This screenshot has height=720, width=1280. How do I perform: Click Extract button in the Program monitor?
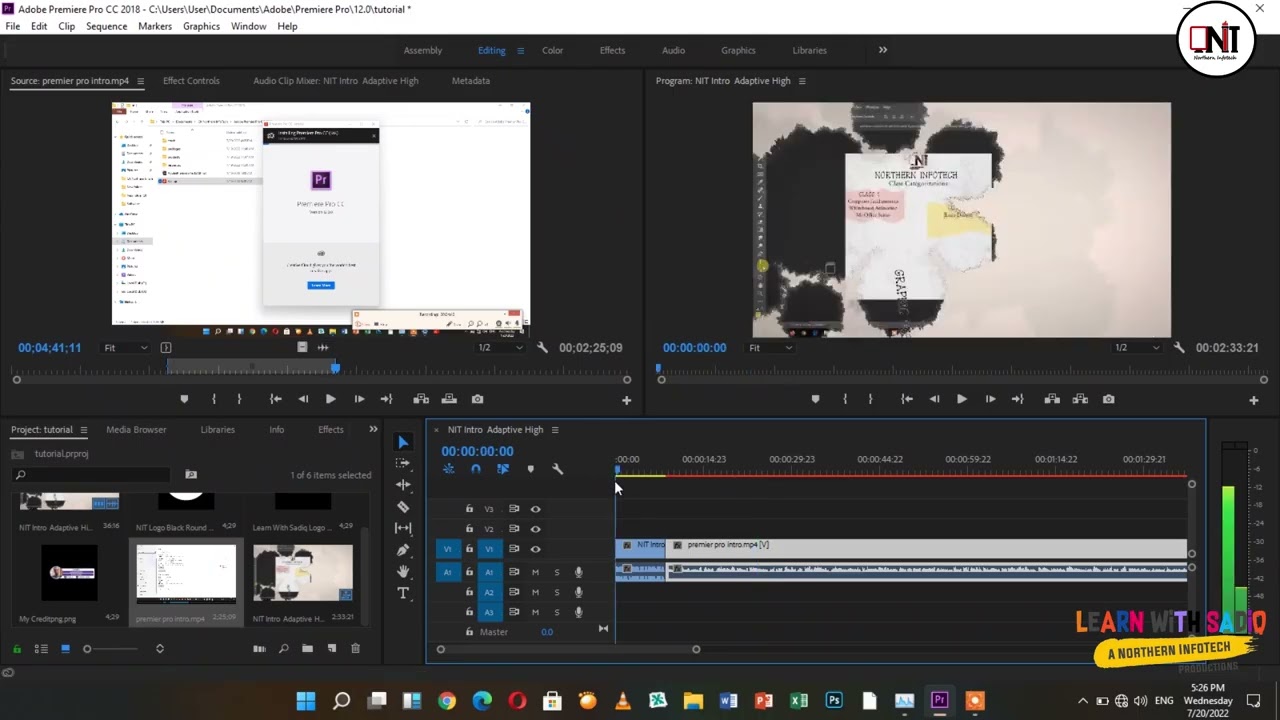[x=1080, y=399]
